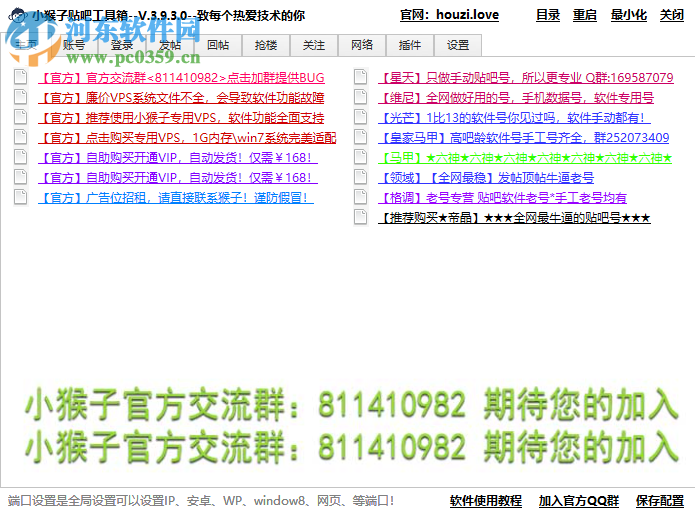
Task: Open the 回帖 tab
Action: [218, 45]
